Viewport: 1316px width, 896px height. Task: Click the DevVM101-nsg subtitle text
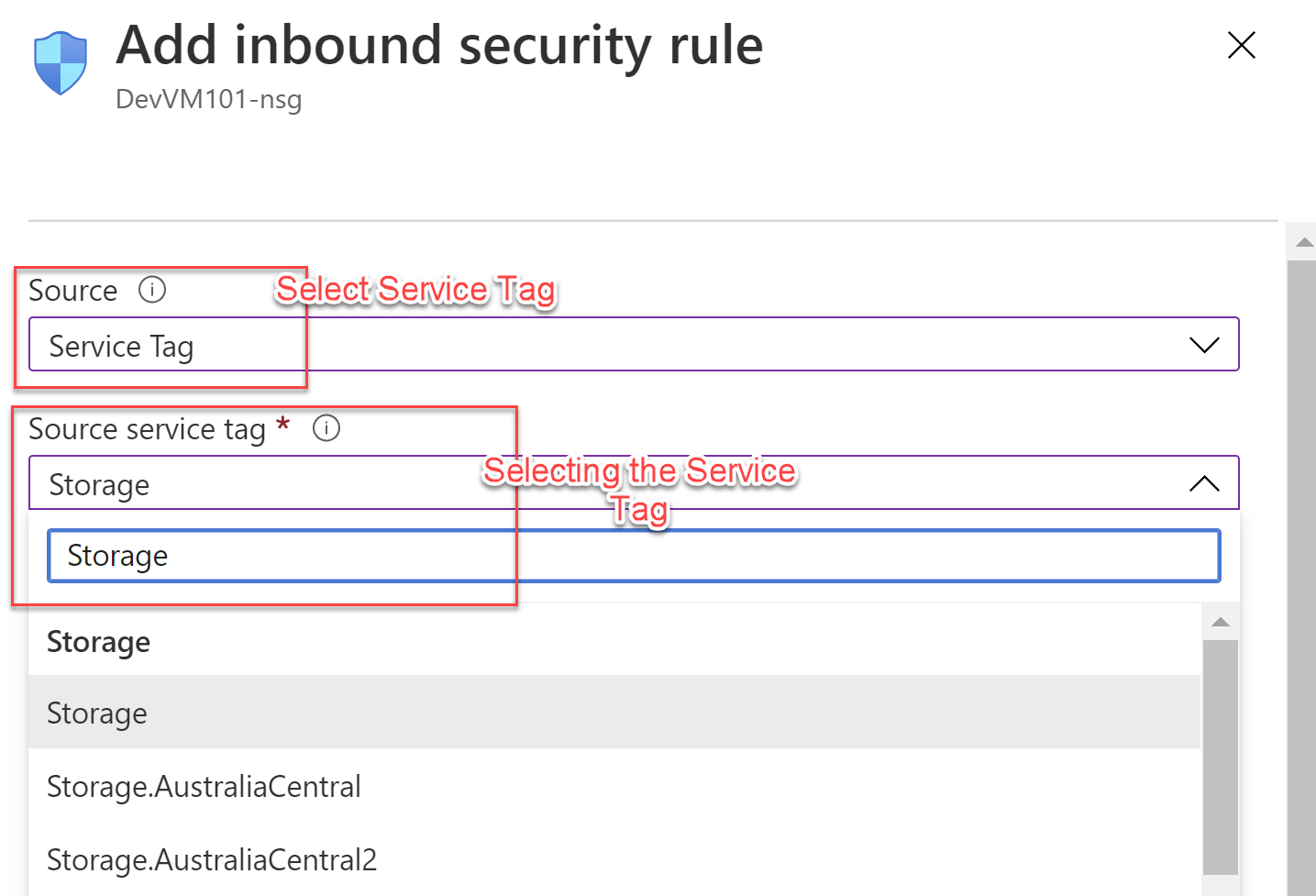(x=208, y=99)
